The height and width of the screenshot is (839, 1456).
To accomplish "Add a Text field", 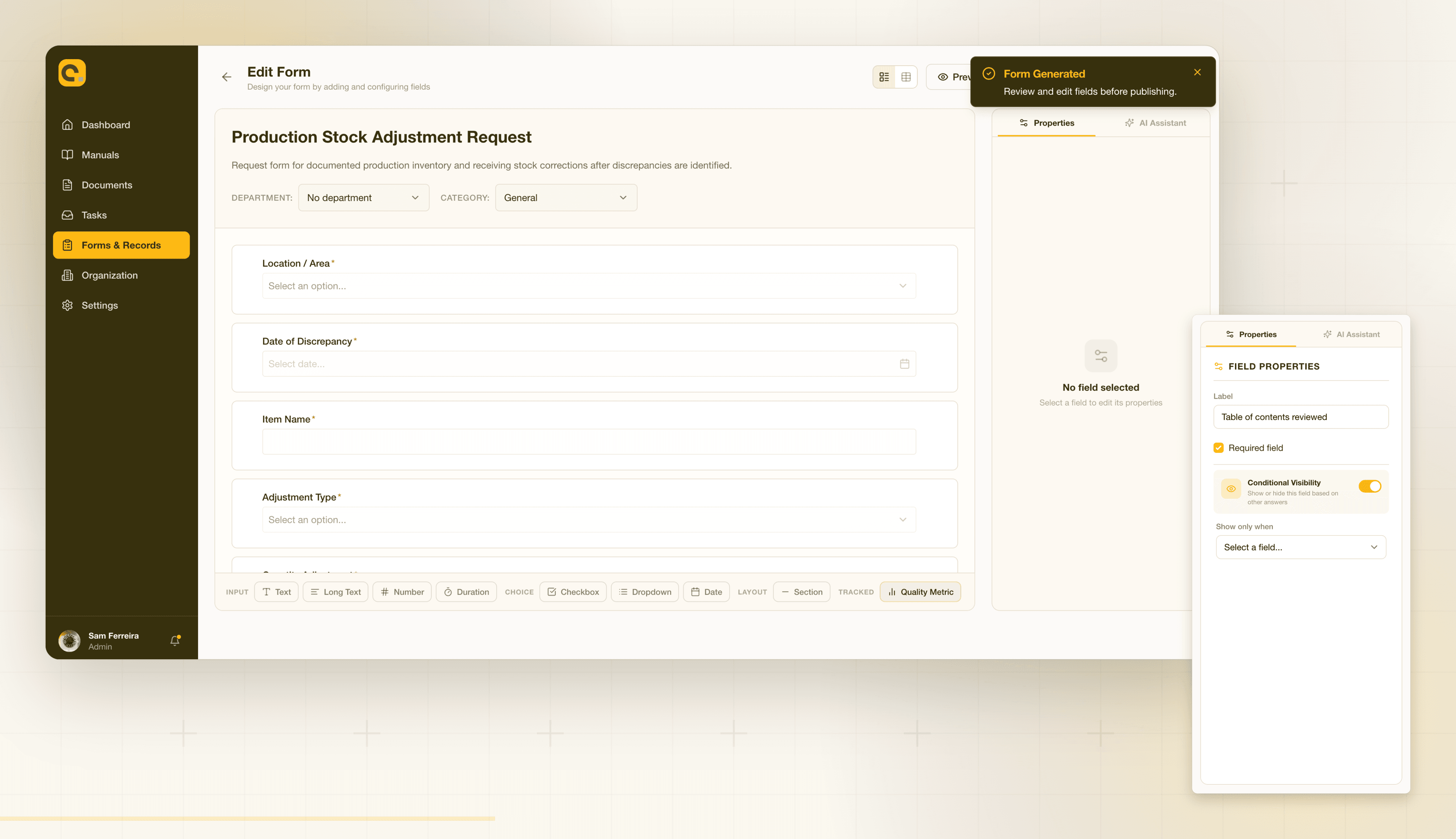I will pos(276,592).
